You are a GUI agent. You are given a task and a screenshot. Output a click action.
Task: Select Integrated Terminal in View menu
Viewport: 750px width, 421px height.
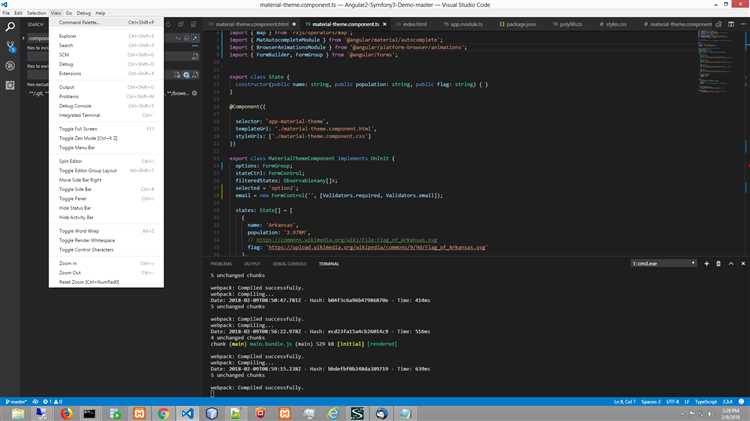pos(79,115)
